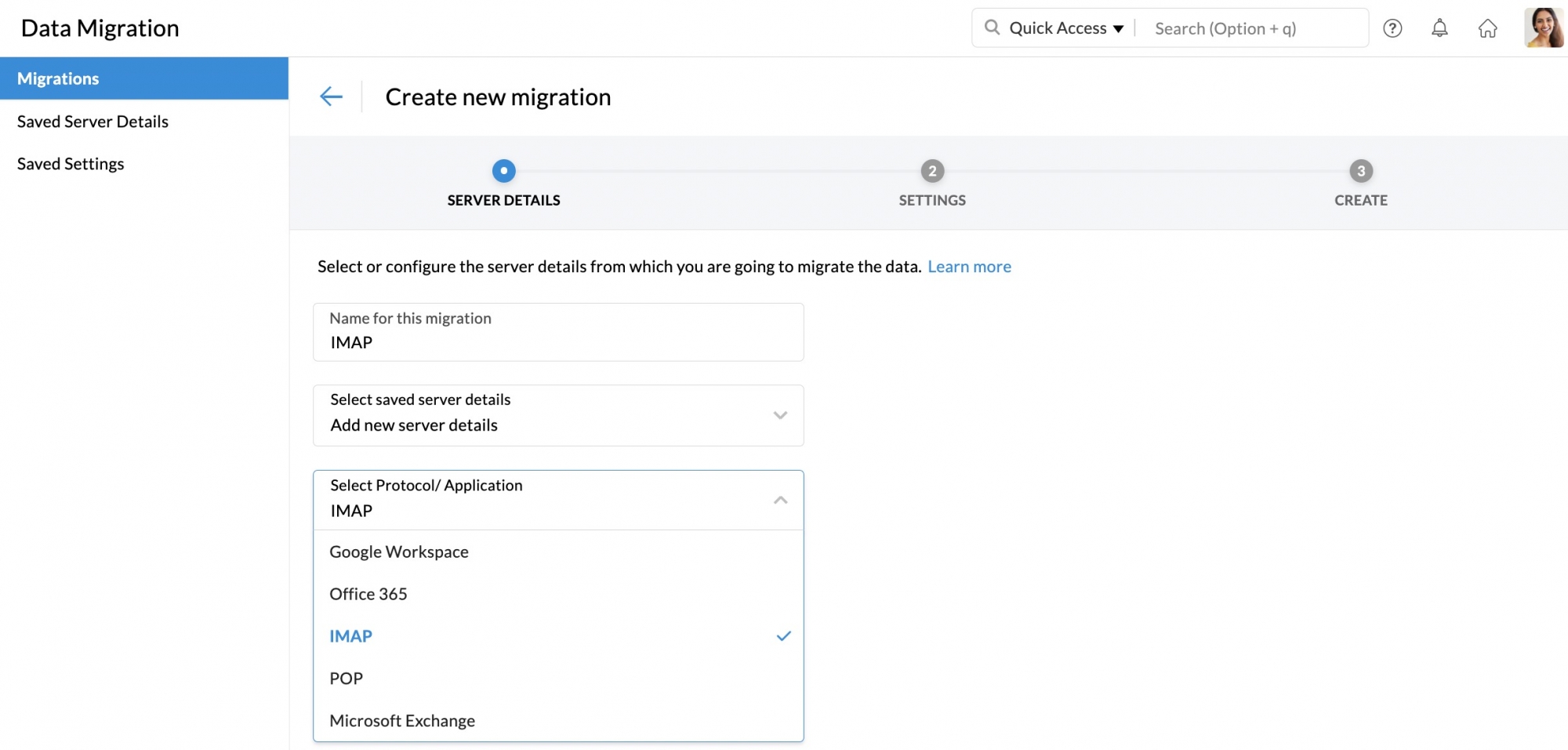Click the migration name field showing IMAP
The image size is (1568, 750).
(x=557, y=332)
